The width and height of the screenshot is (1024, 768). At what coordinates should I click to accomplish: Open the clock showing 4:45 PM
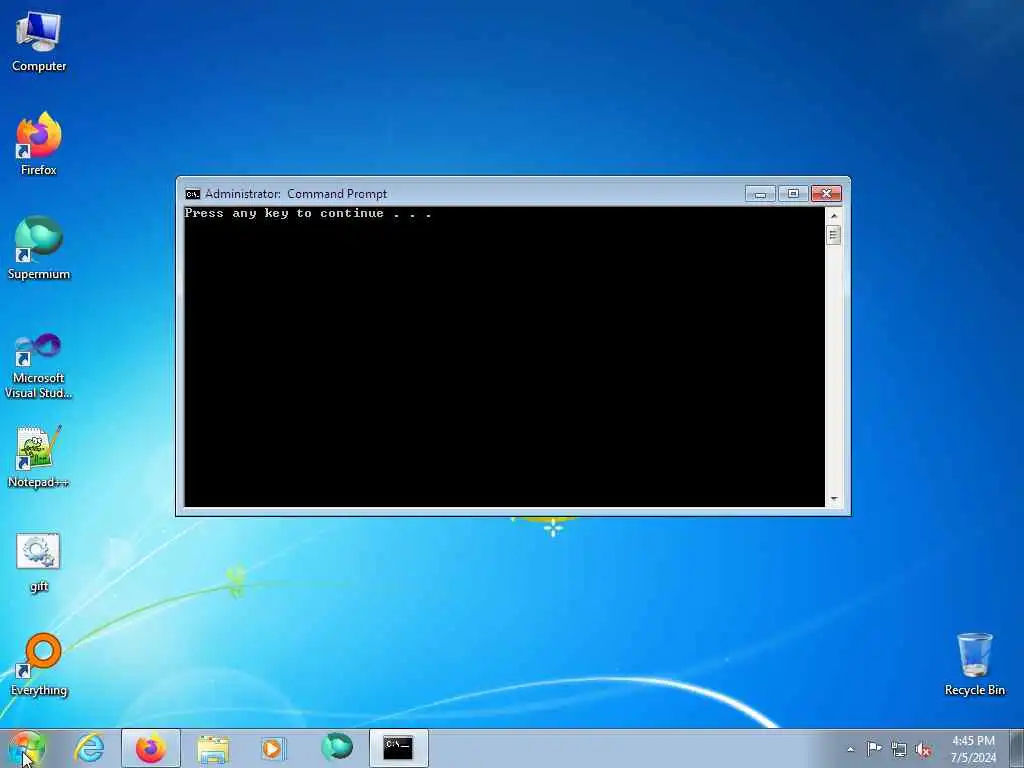(x=973, y=749)
